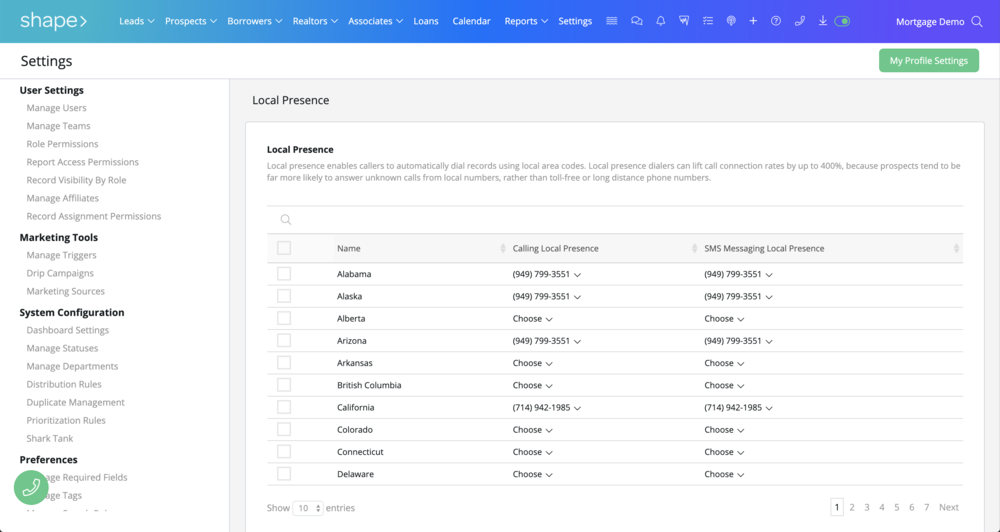The height and width of the screenshot is (532, 1000).
Task: Open Role Permissions settings
Action: pos(62,144)
